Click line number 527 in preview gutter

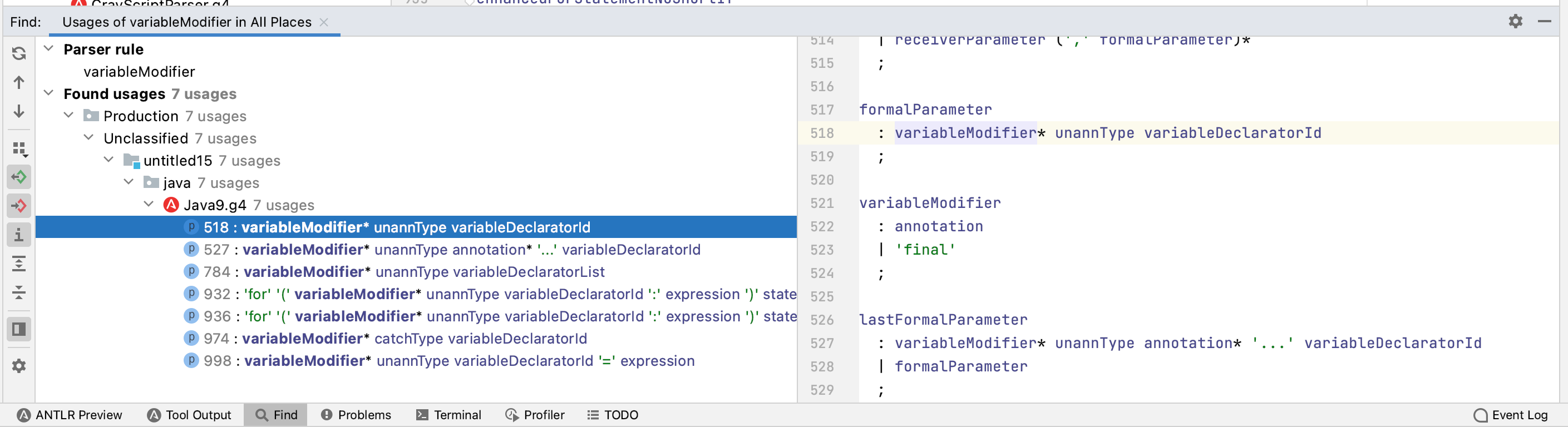pos(822,344)
